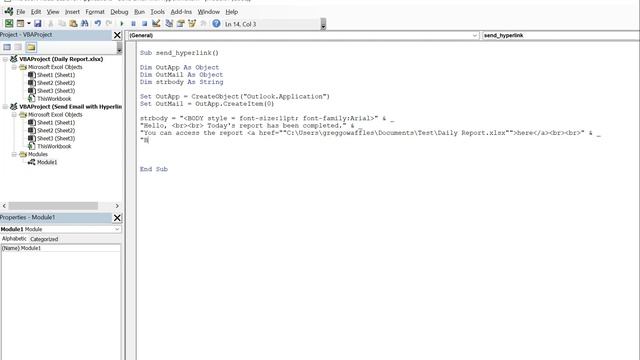Click the Insert UserForm toolbar icon
This screenshot has width=640, height=360.
tap(20, 24)
